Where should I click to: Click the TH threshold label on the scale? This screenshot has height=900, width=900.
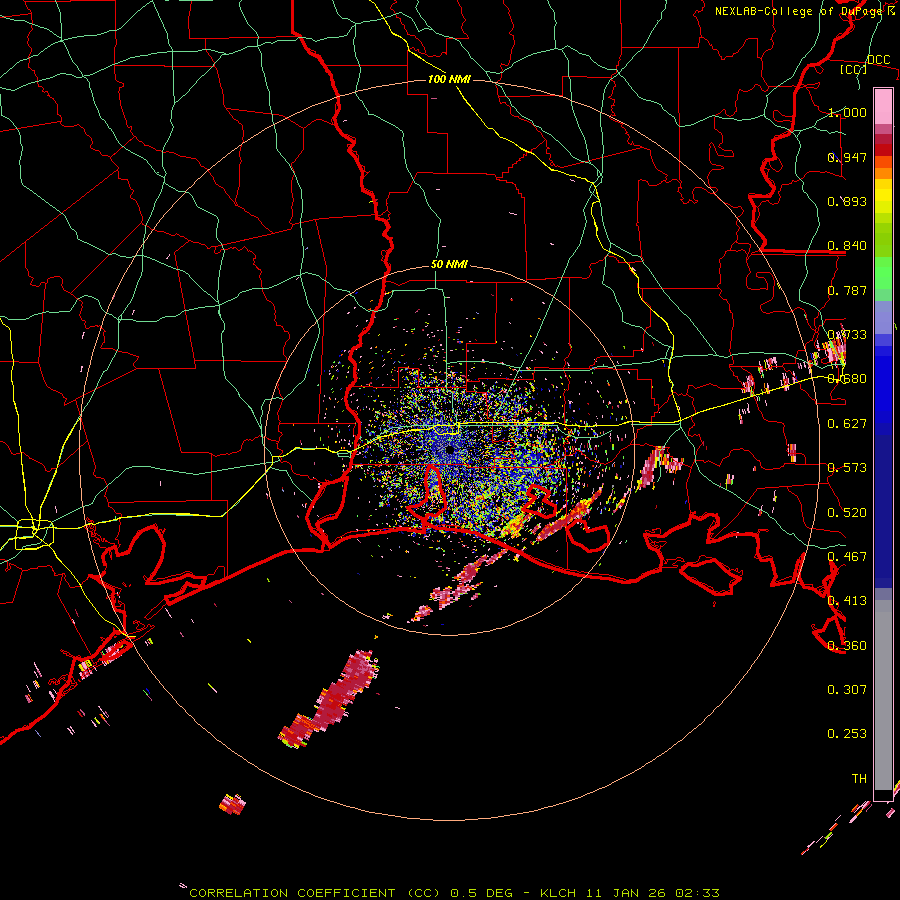tap(859, 779)
